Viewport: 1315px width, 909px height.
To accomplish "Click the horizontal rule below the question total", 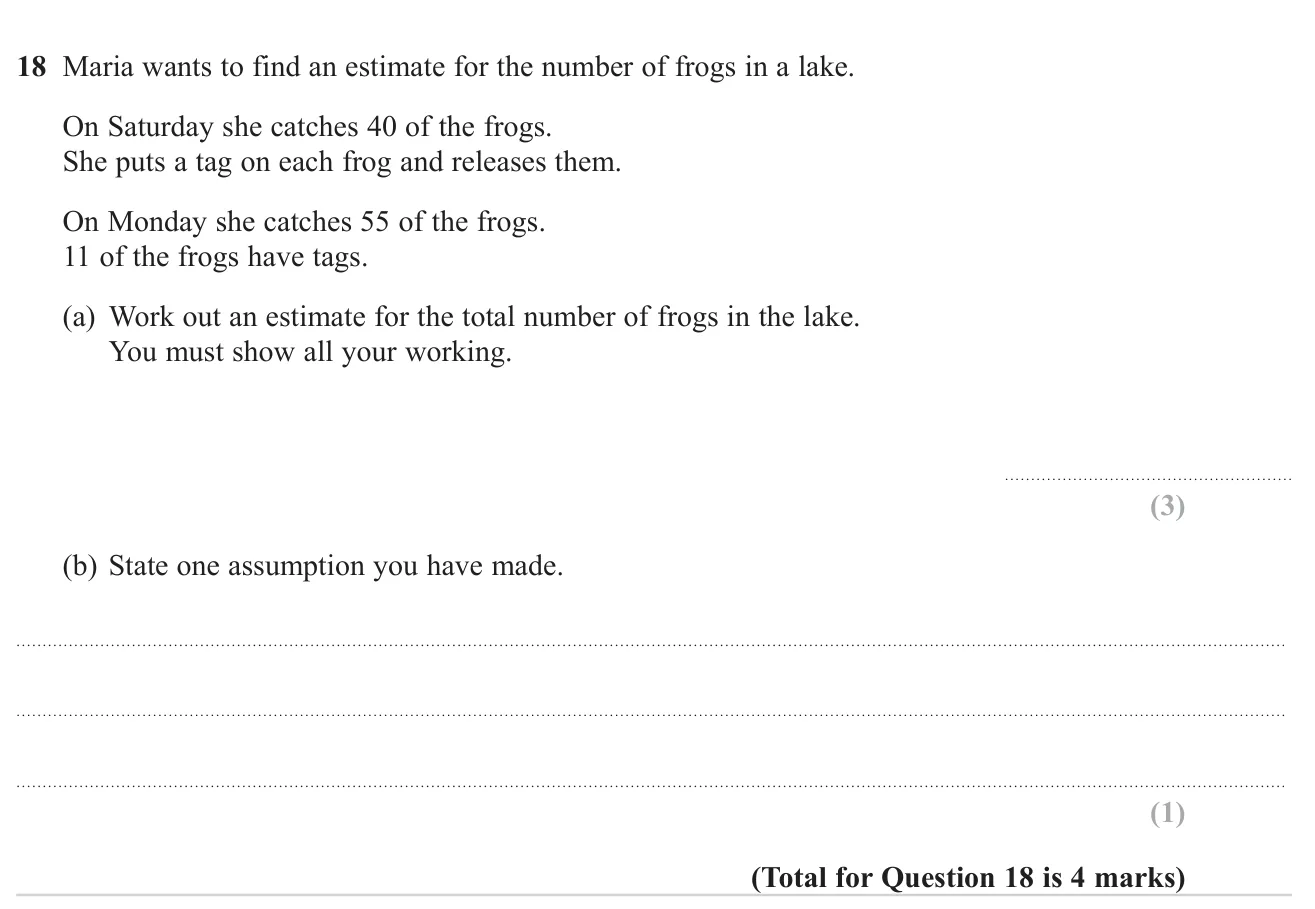I will tap(654, 895).
